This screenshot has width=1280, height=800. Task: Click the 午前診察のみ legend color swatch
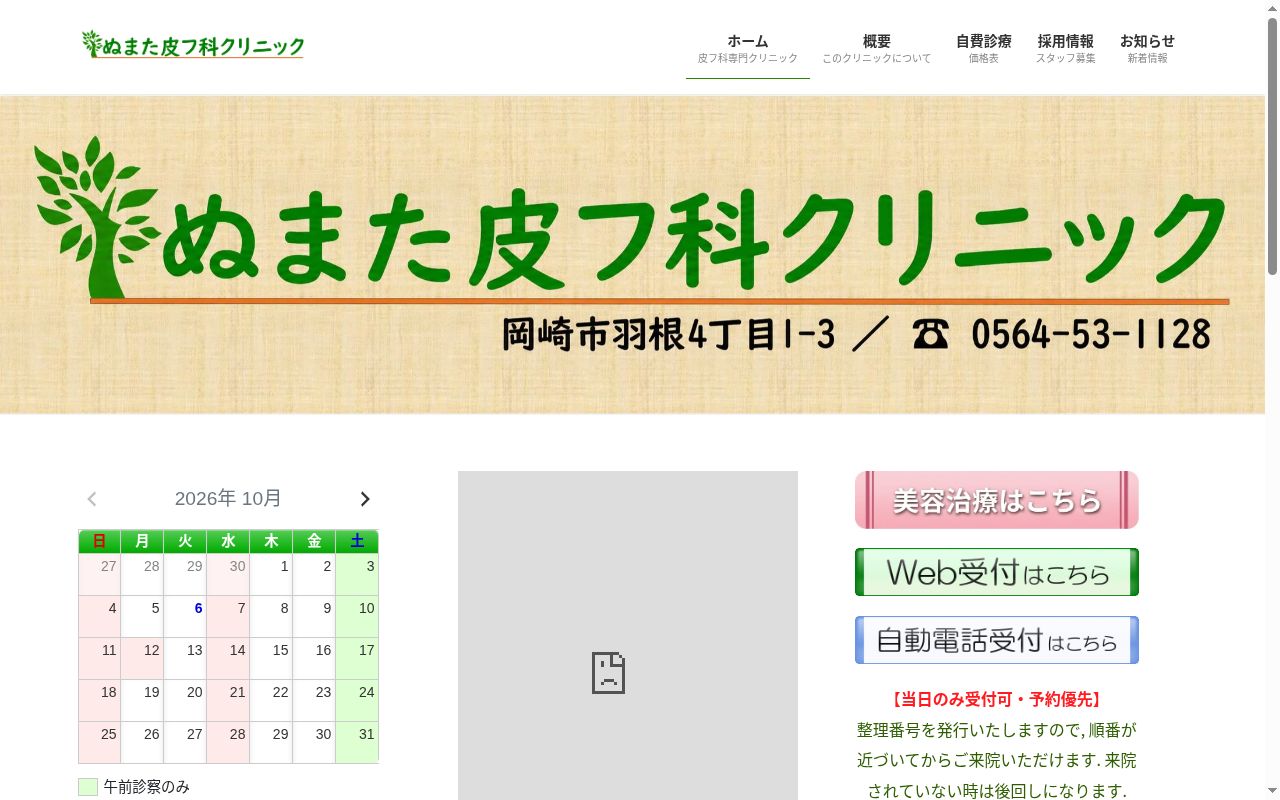point(88,787)
